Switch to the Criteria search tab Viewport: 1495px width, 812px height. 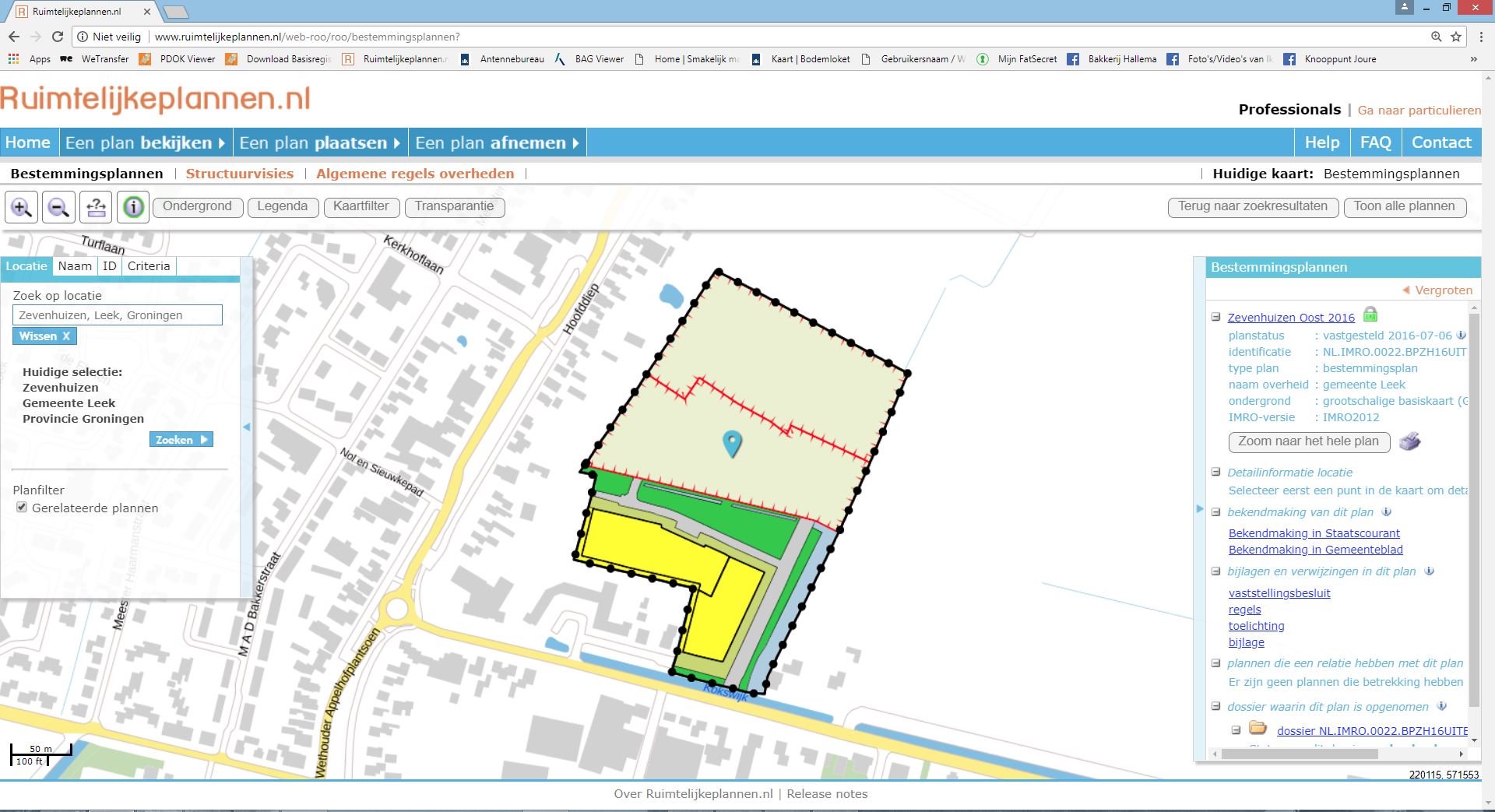click(x=149, y=266)
